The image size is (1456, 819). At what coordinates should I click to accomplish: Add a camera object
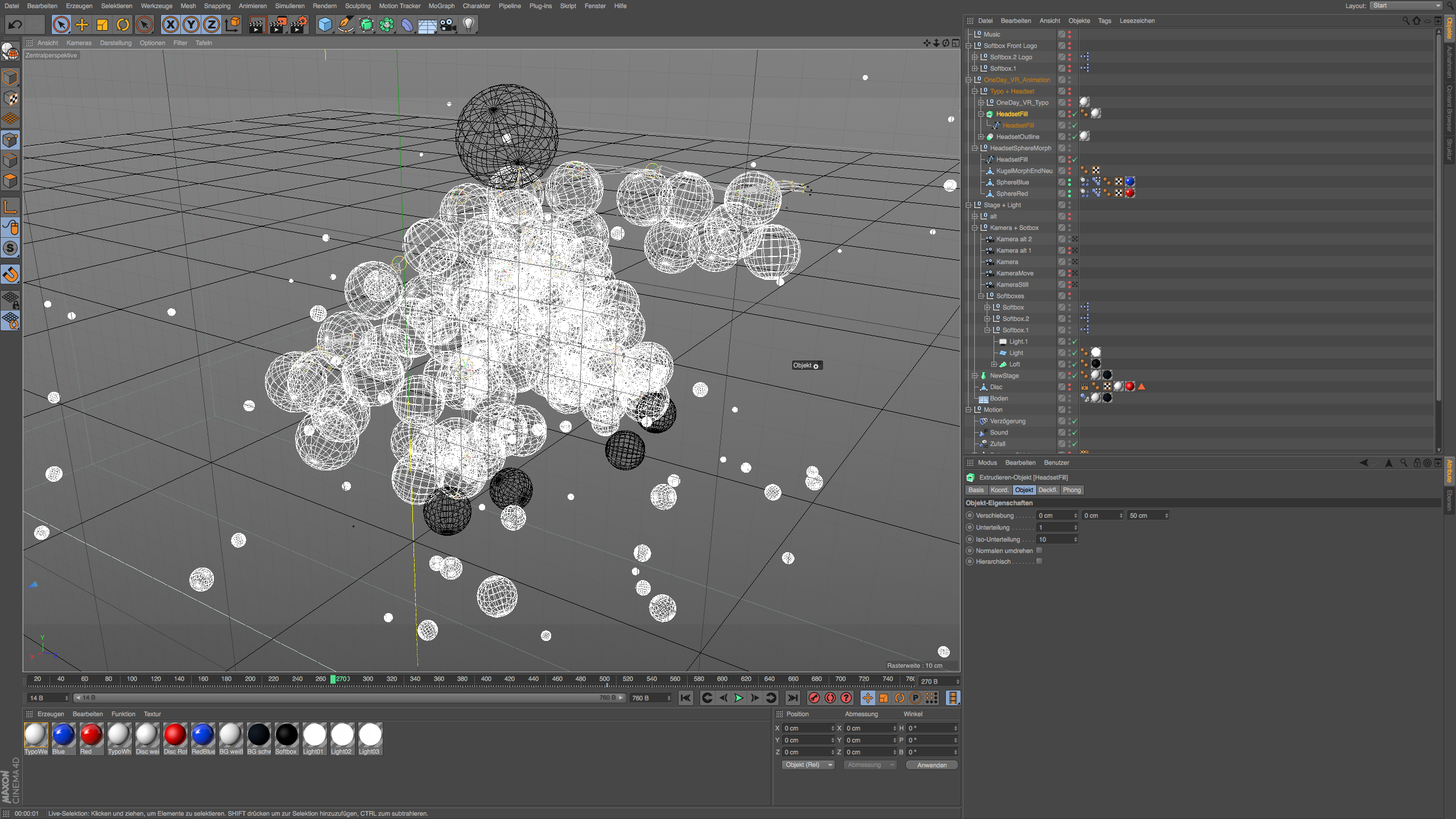448,24
